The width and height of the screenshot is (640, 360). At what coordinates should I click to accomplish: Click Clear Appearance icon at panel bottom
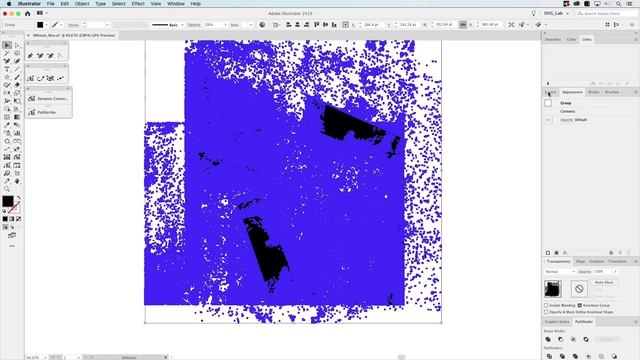click(611, 253)
